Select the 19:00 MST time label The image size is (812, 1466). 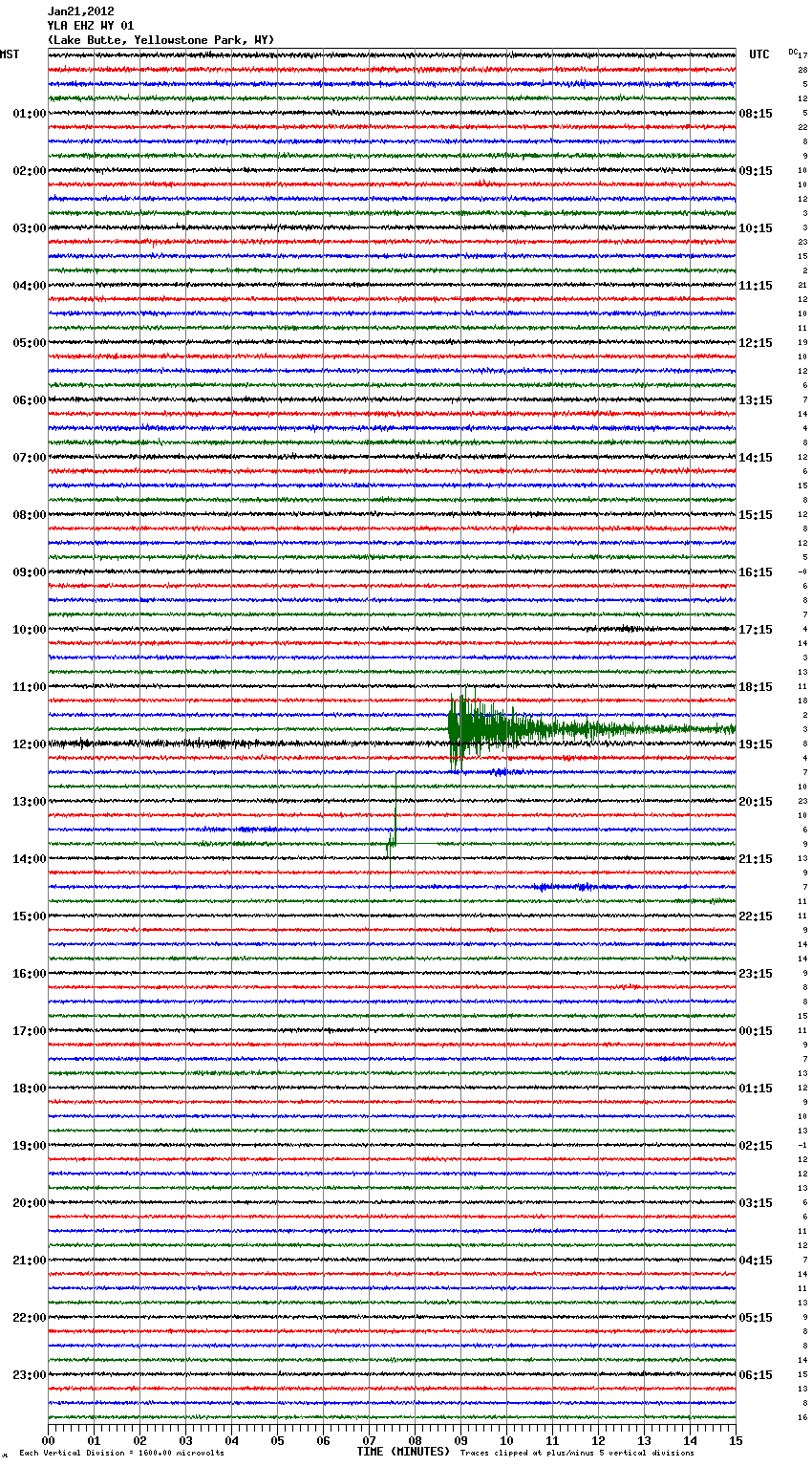click(x=30, y=1146)
